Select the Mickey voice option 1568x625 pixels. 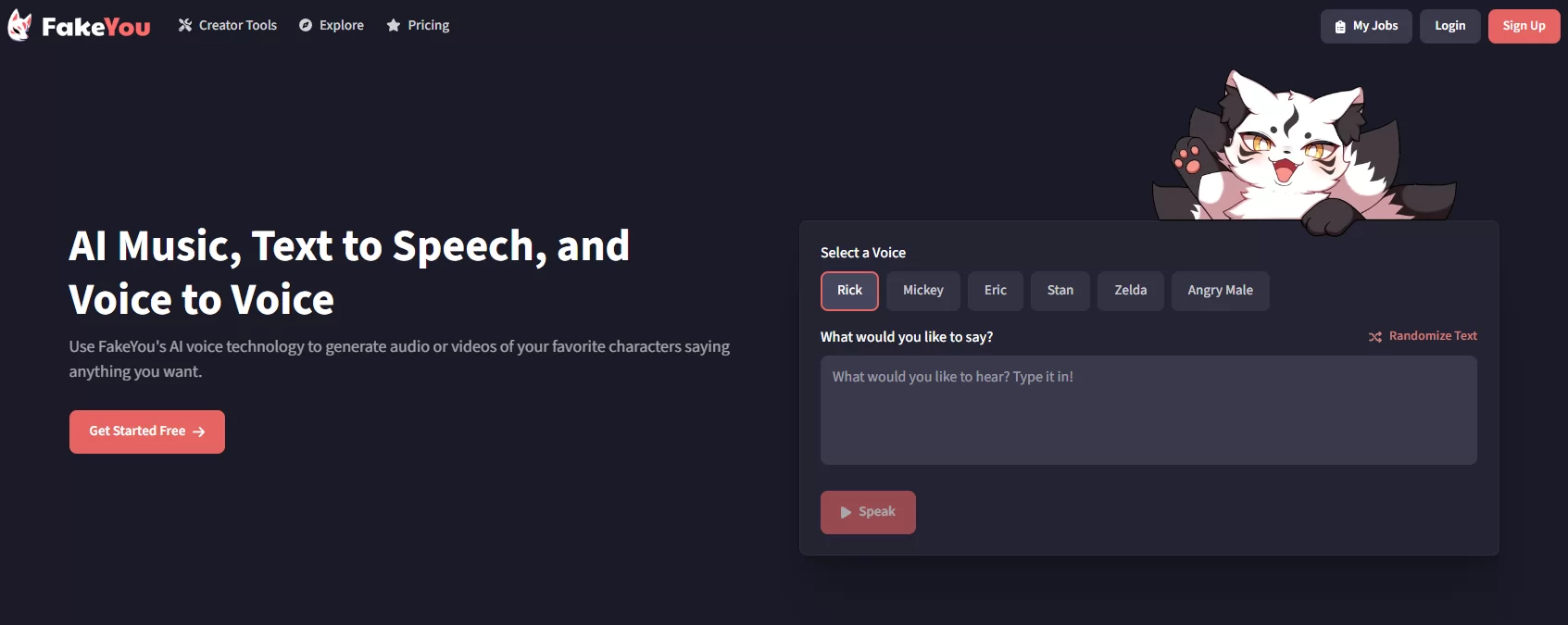tap(922, 291)
